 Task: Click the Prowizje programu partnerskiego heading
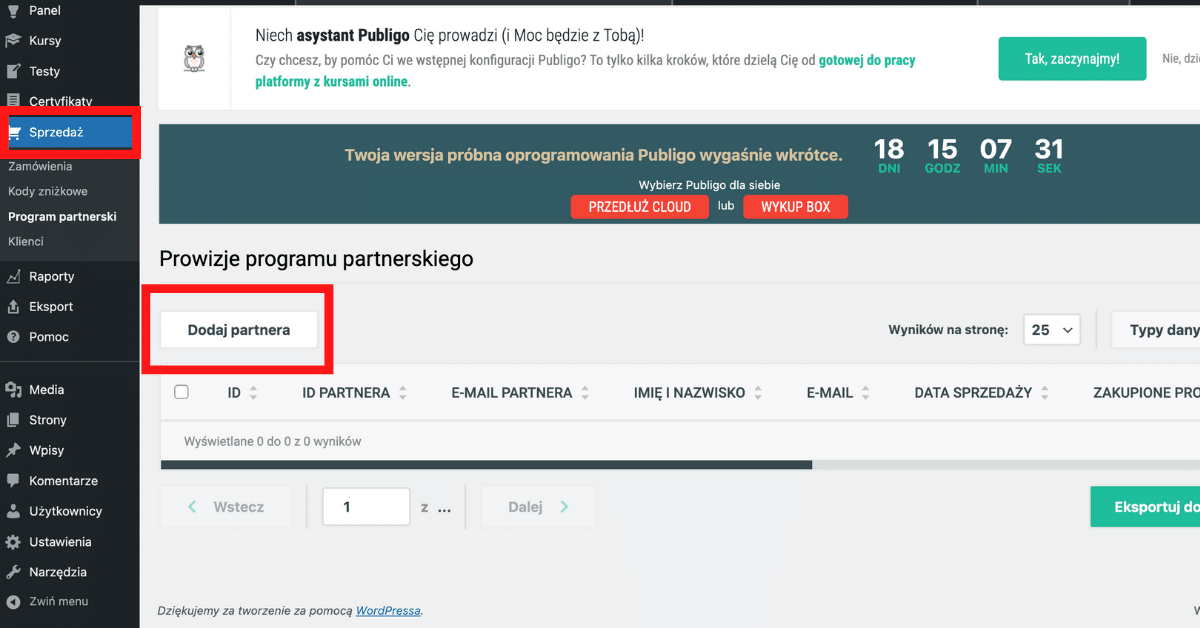click(316, 259)
